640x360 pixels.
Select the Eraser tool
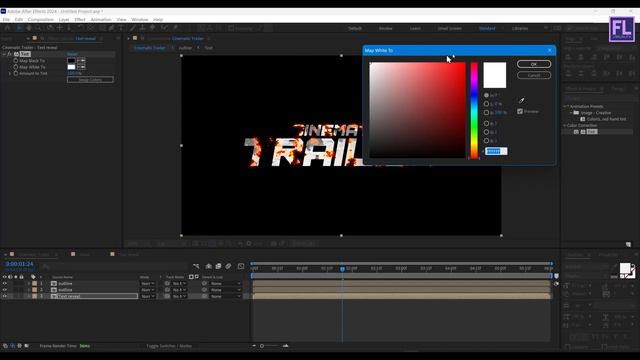tap(153, 28)
